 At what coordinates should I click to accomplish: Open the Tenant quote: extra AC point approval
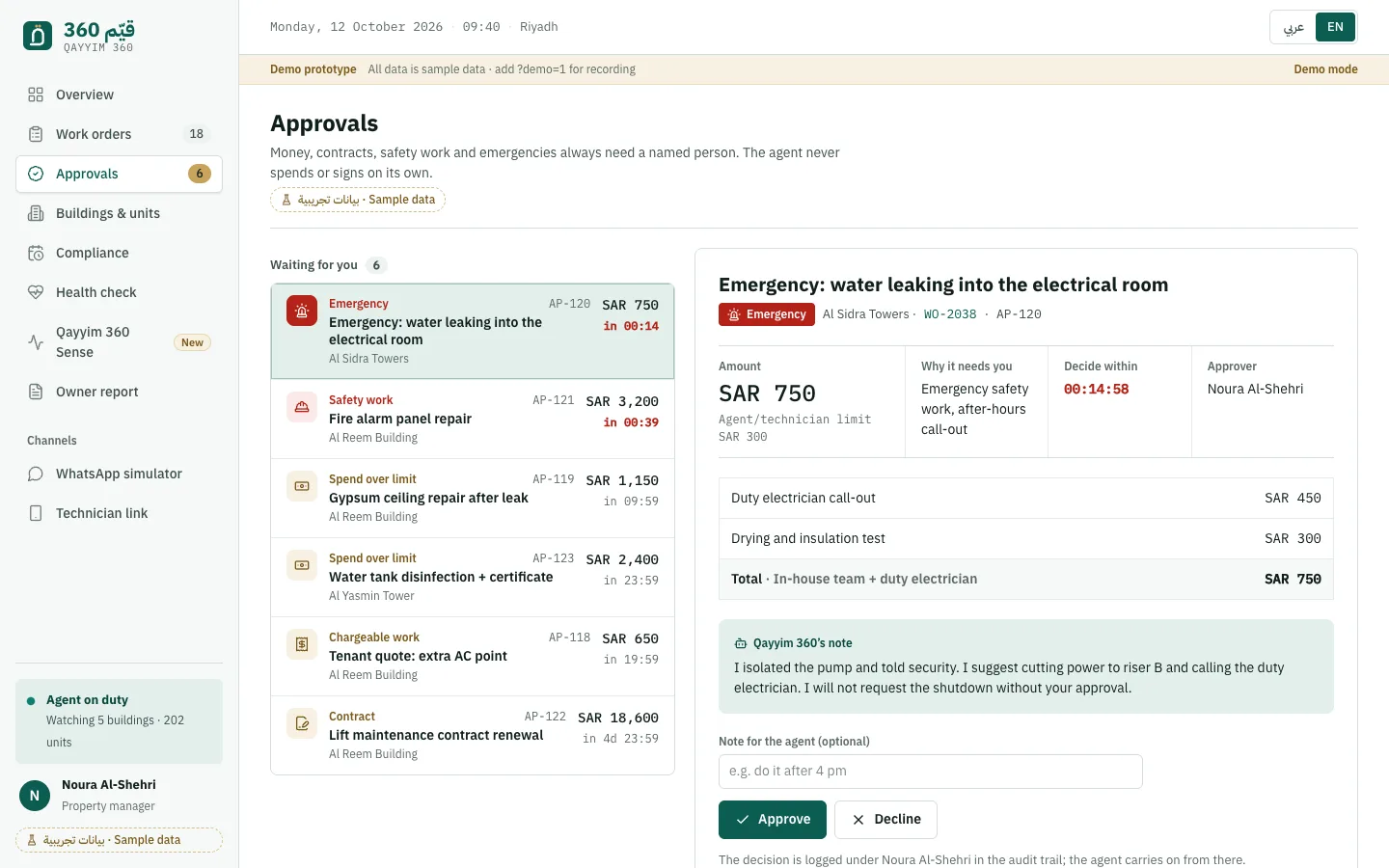click(473, 656)
